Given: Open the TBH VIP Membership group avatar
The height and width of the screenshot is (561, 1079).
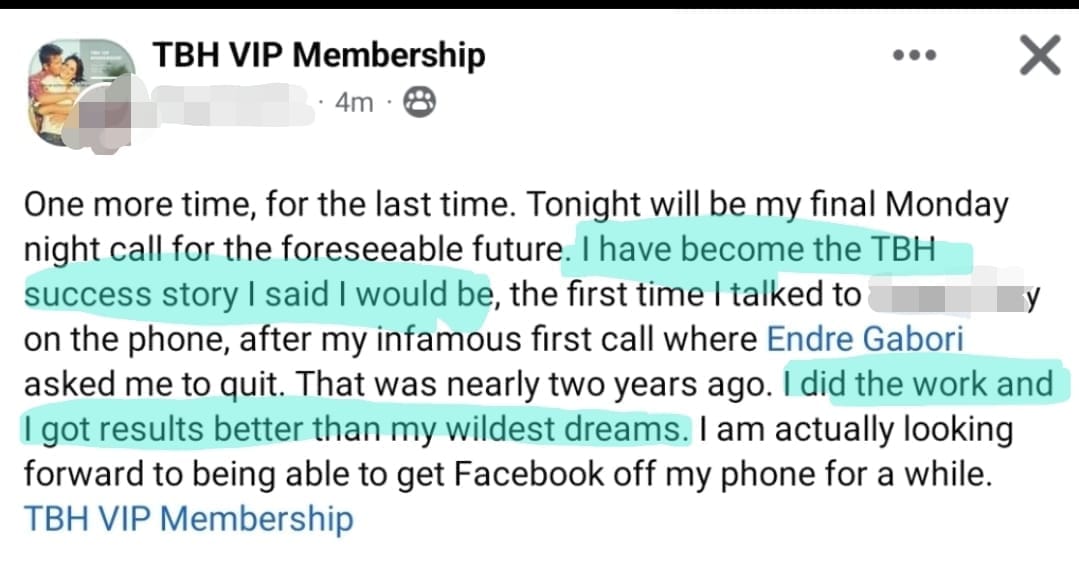Looking at the screenshot, I should [82, 80].
